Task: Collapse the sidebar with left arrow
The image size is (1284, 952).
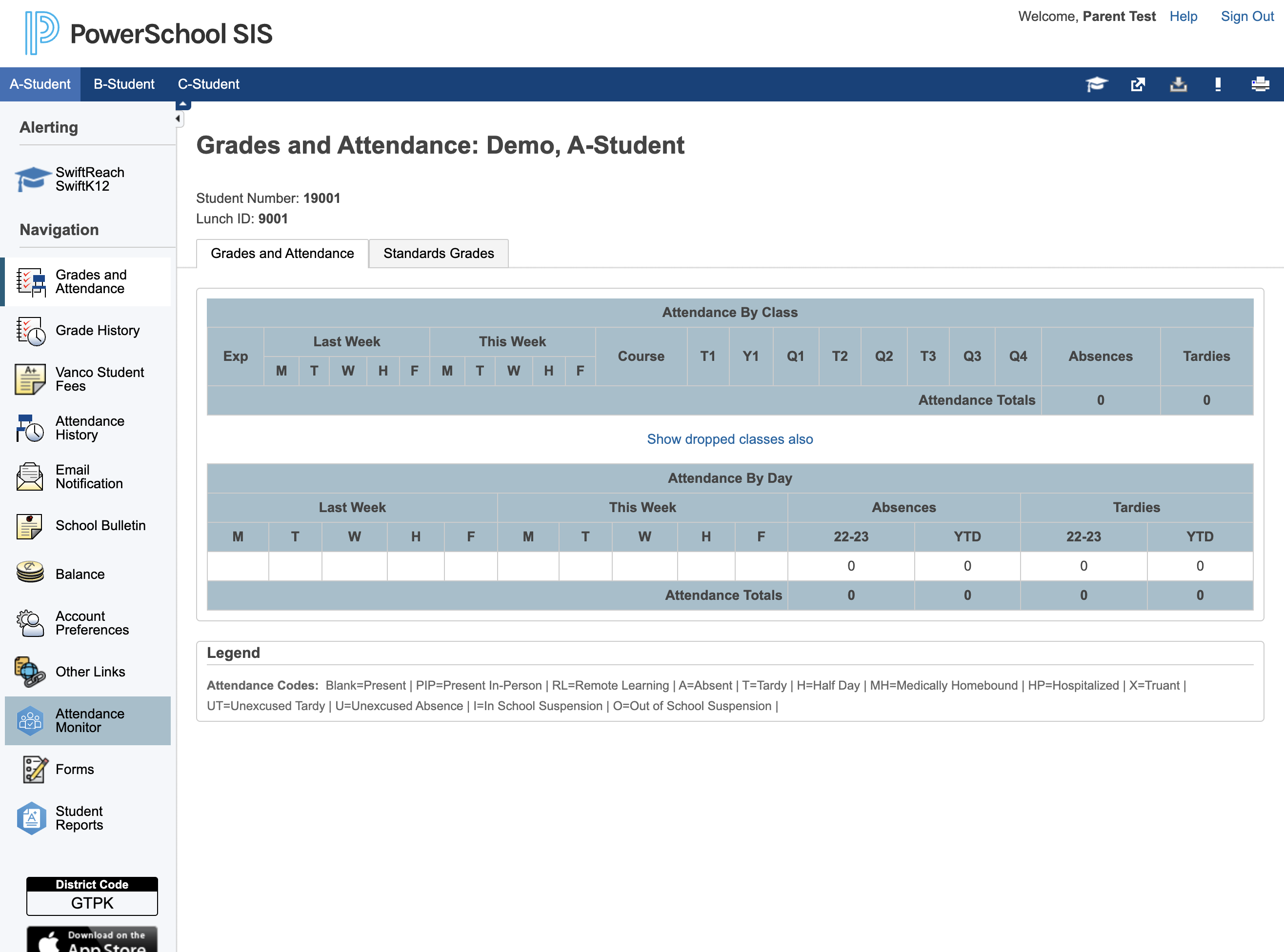Action: 178,118
